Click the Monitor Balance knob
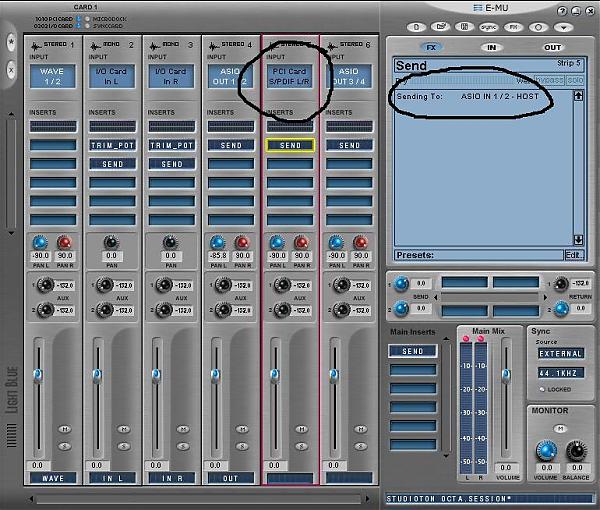Image resolution: width=600 pixels, height=510 pixels. tap(575, 451)
